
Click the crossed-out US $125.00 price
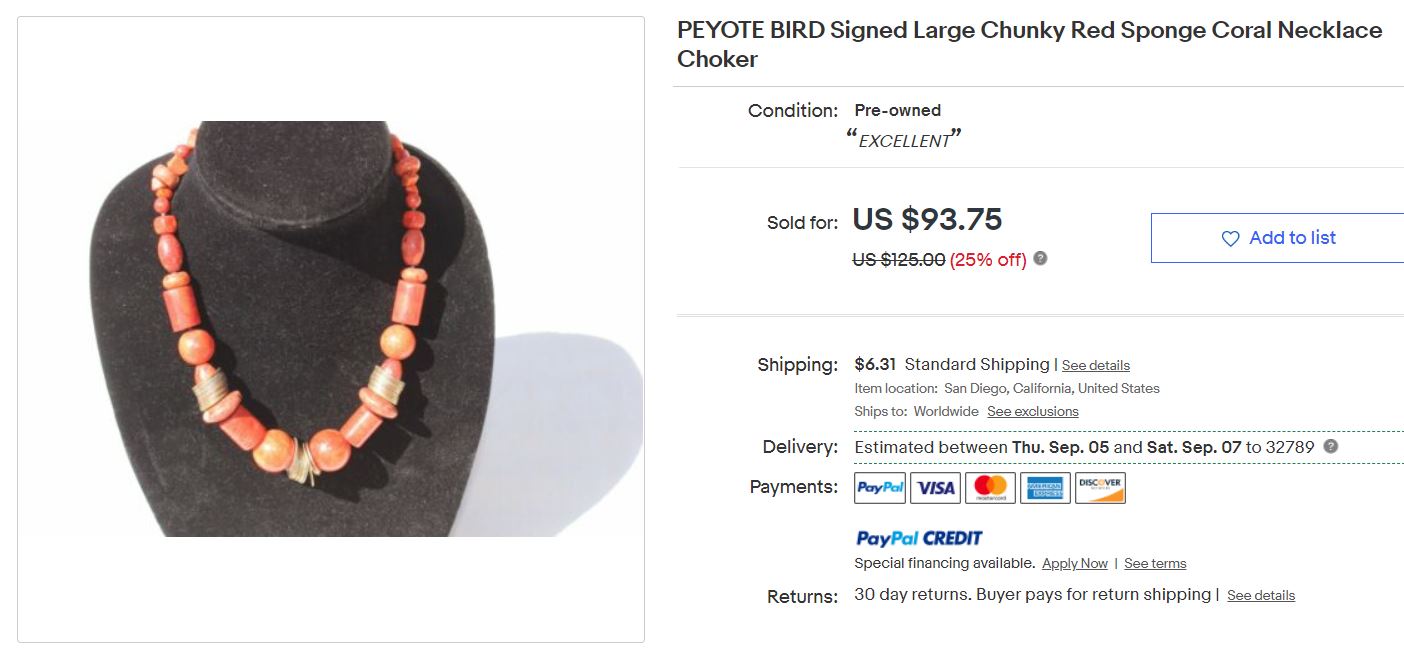898,260
